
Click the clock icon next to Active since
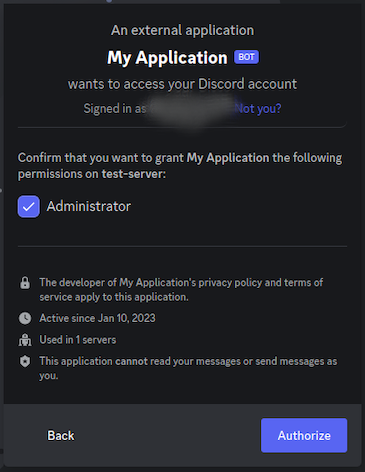(x=25, y=318)
